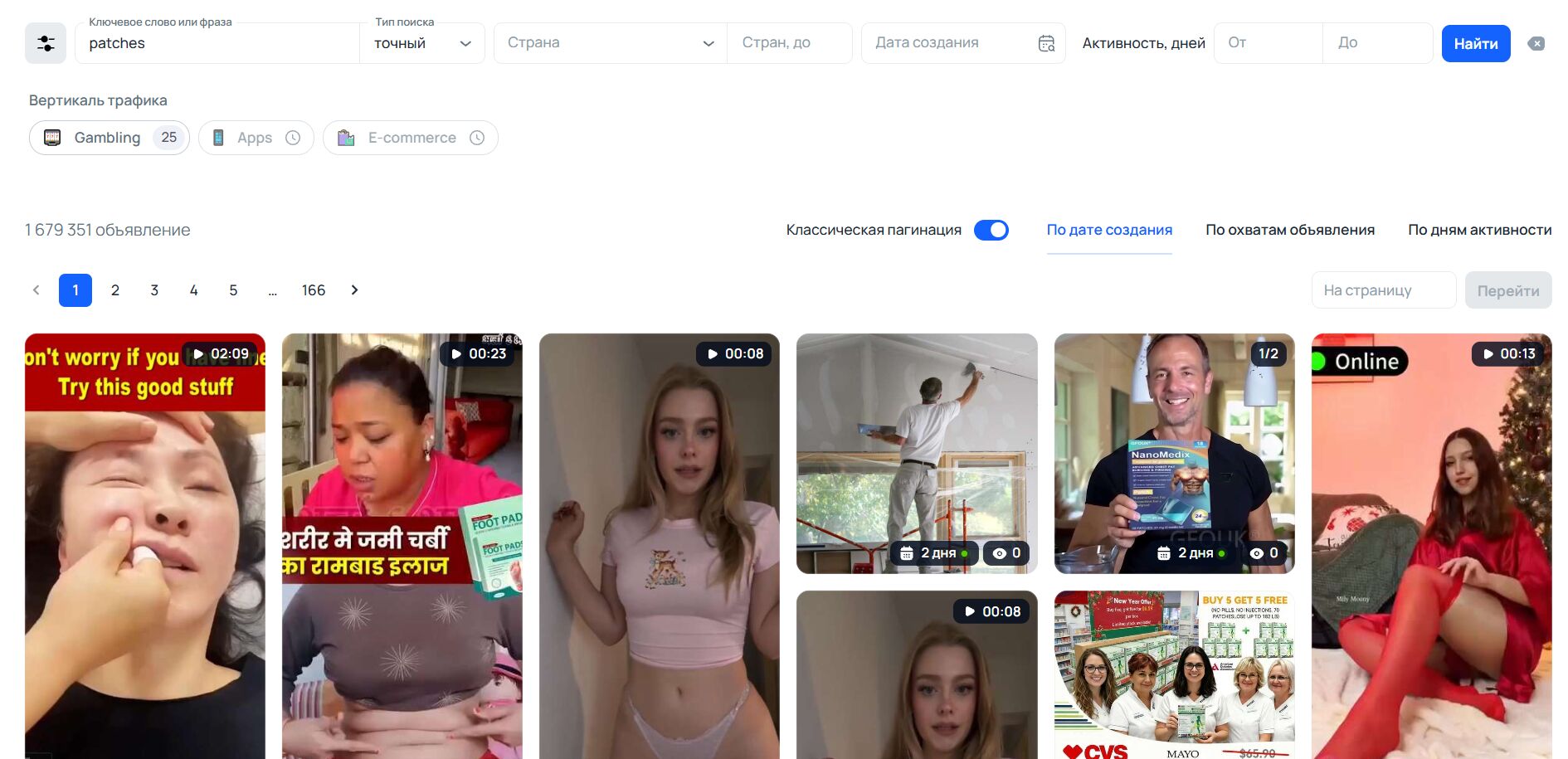Viewport: 1568px width, 759px height.
Task: Click the activity От input field
Action: coord(1269,43)
